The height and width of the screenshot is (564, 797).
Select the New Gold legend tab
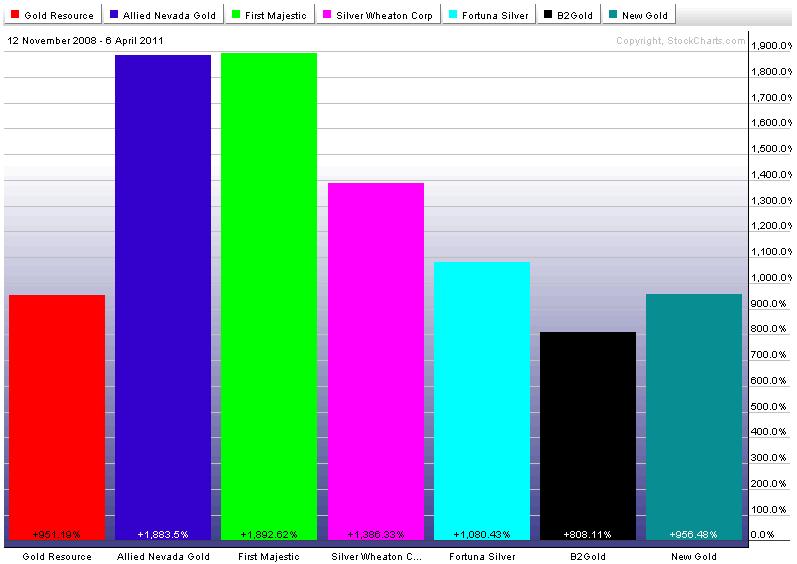tap(639, 15)
